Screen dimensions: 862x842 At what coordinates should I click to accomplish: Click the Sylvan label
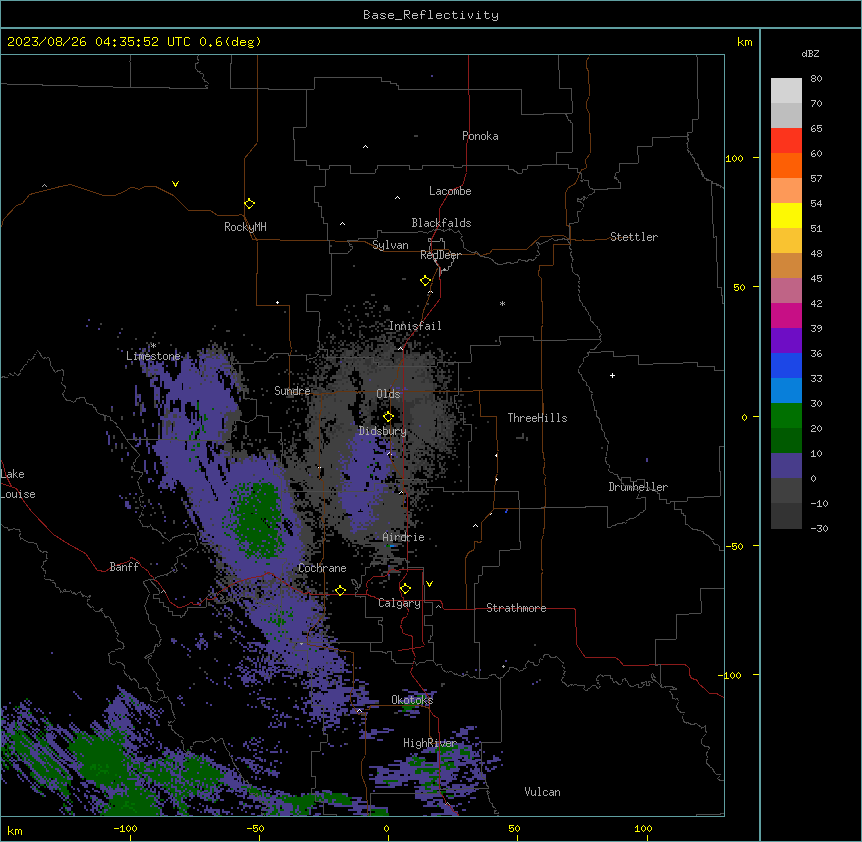(x=390, y=245)
